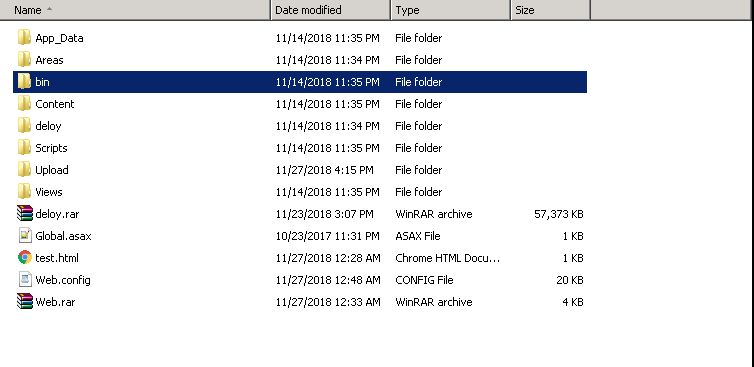The image size is (754, 367).
Task: Select the Web.rar archive icon
Action: point(25,302)
